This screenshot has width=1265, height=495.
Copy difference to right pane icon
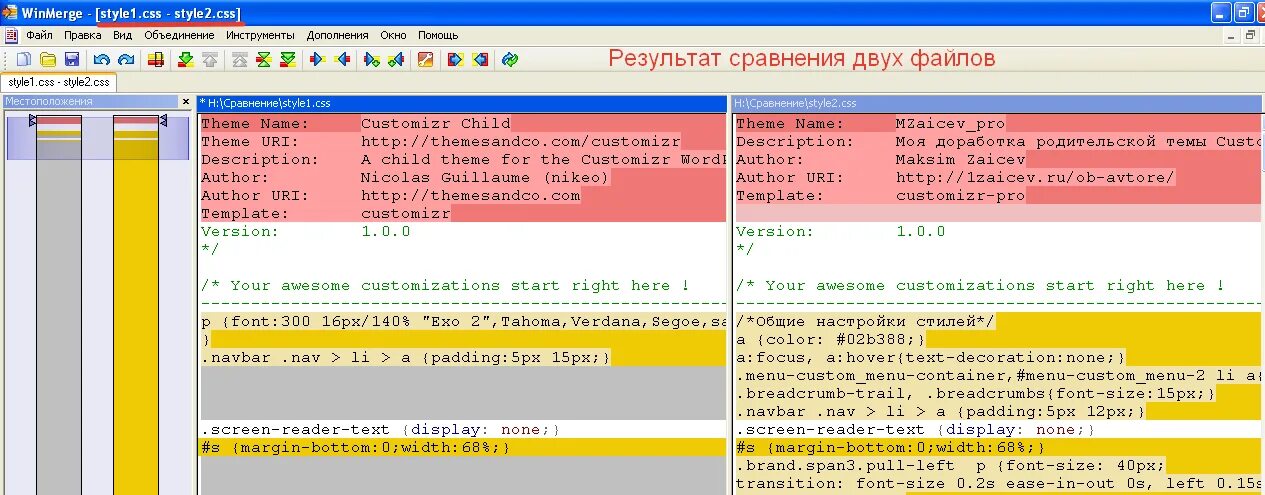click(x=318, y=59)
